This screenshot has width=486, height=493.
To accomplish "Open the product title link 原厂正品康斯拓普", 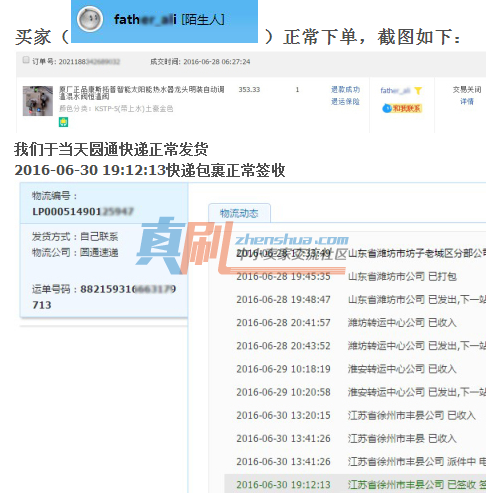I will pos(142,93).
